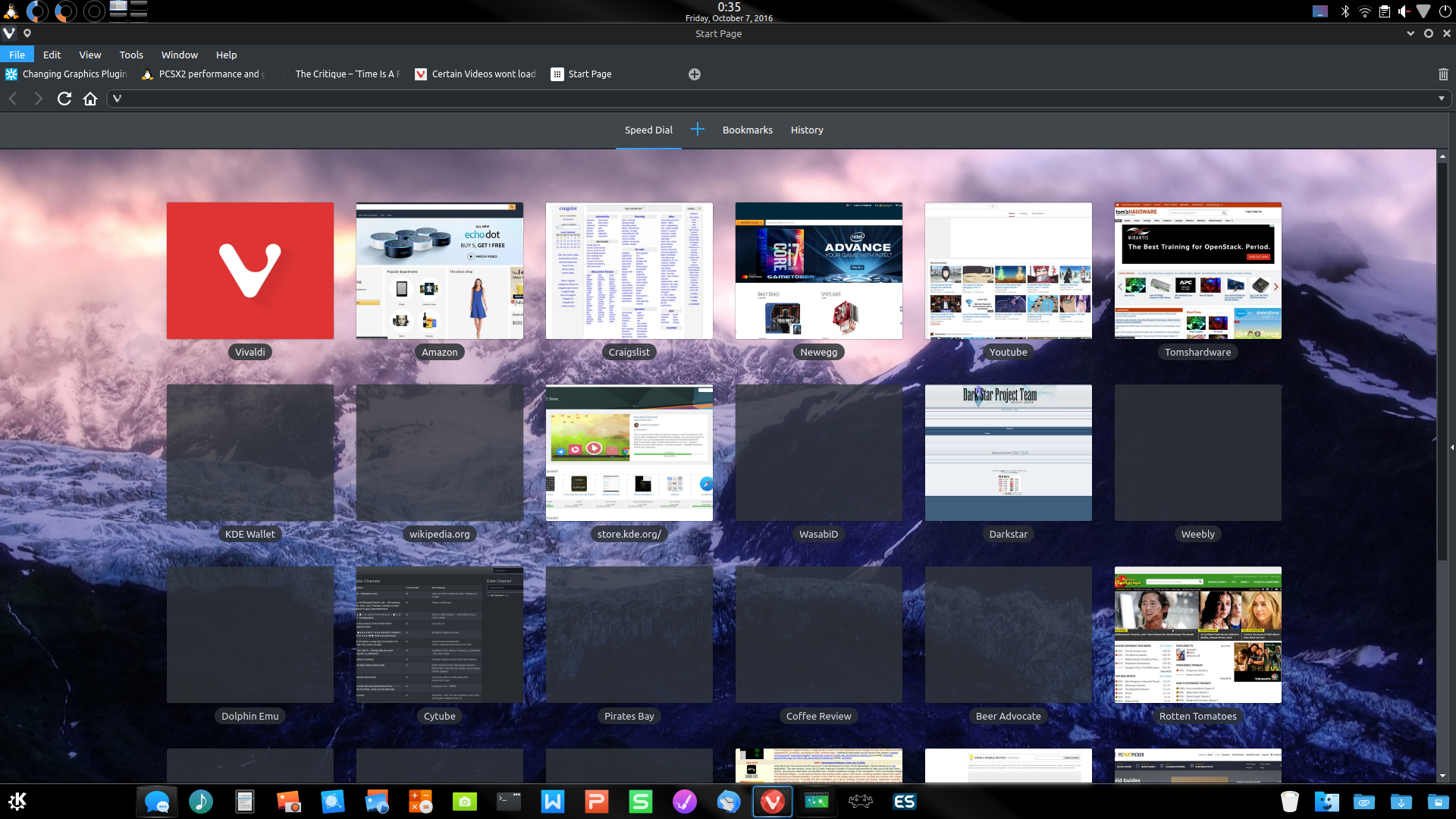
Task: Show the Bookmarks section
Action: pos(748,130)
